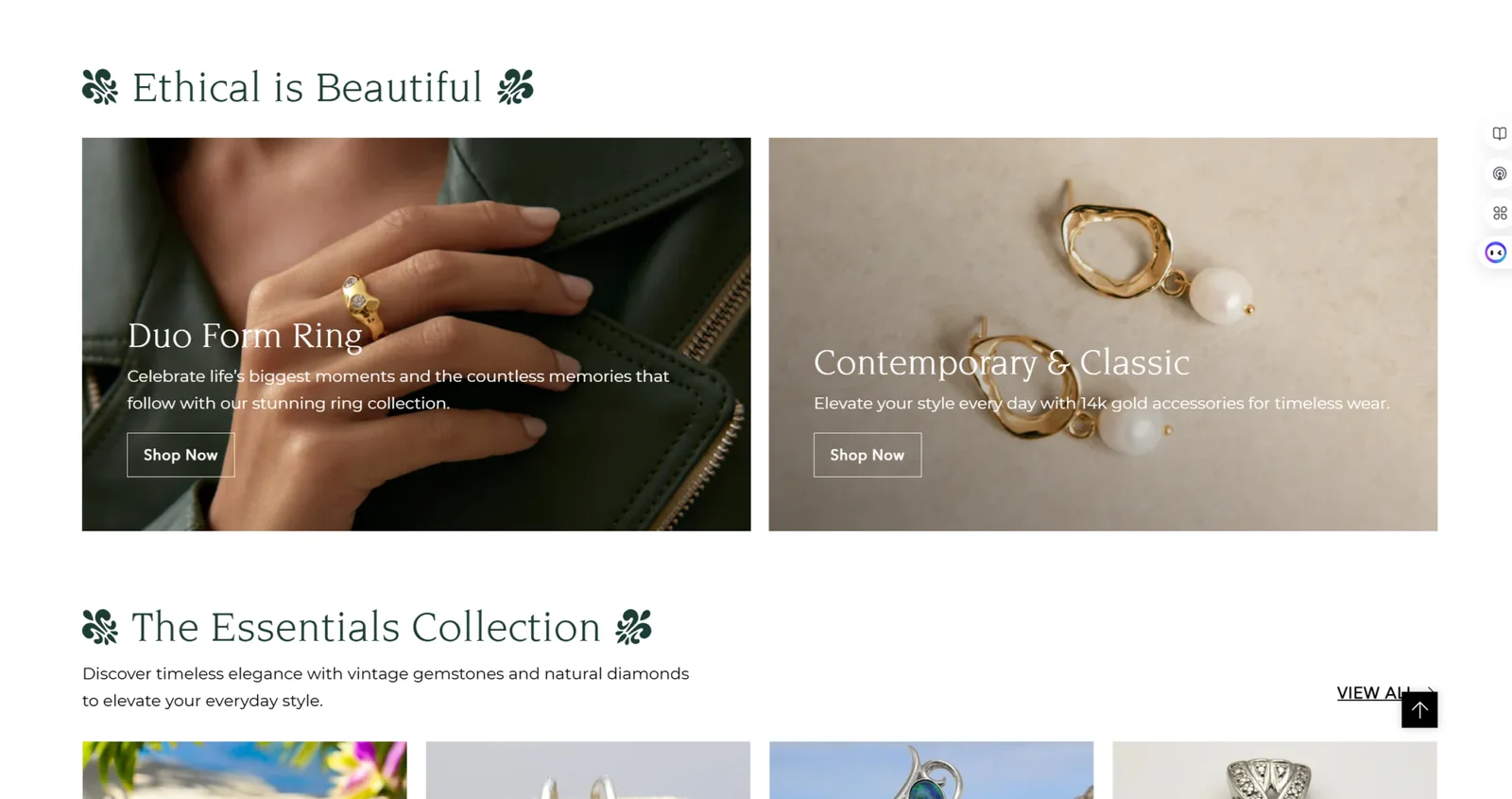Open the four-circle apps grid icon
Viewport: 1512px width, 799px height.
coord(1499,214)
